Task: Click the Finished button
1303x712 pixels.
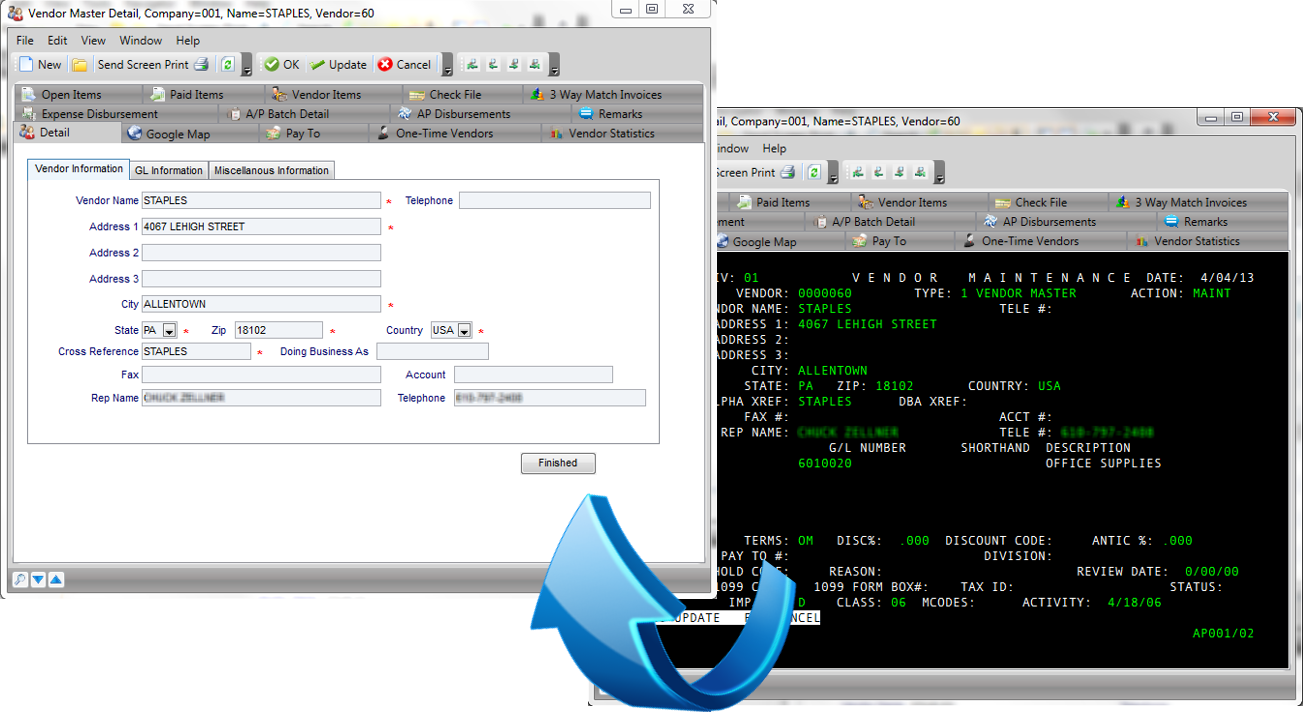Action: [x=558, y=463]
